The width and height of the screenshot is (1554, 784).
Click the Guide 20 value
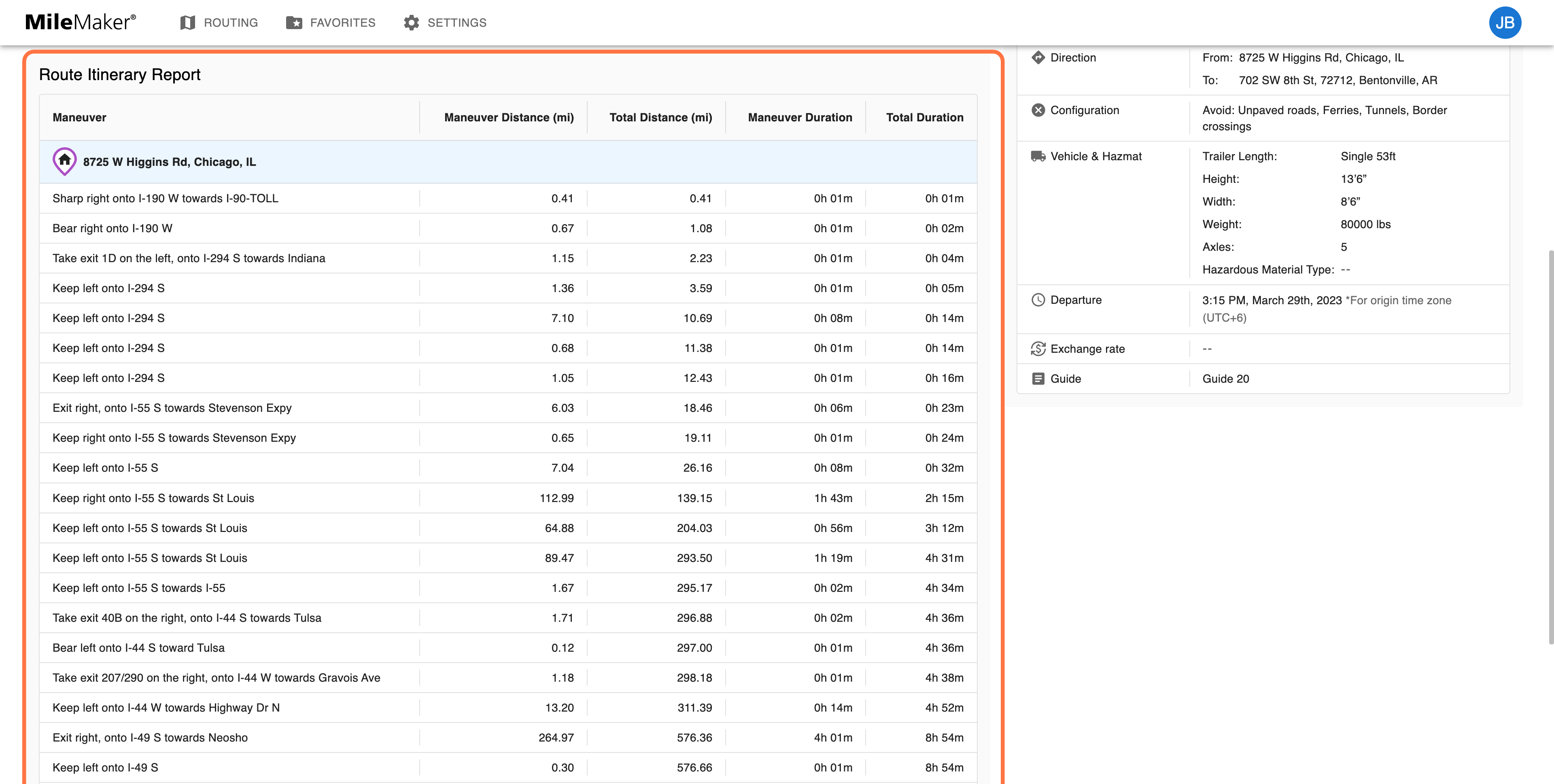pyautogui.click(x=1225, y=379)
